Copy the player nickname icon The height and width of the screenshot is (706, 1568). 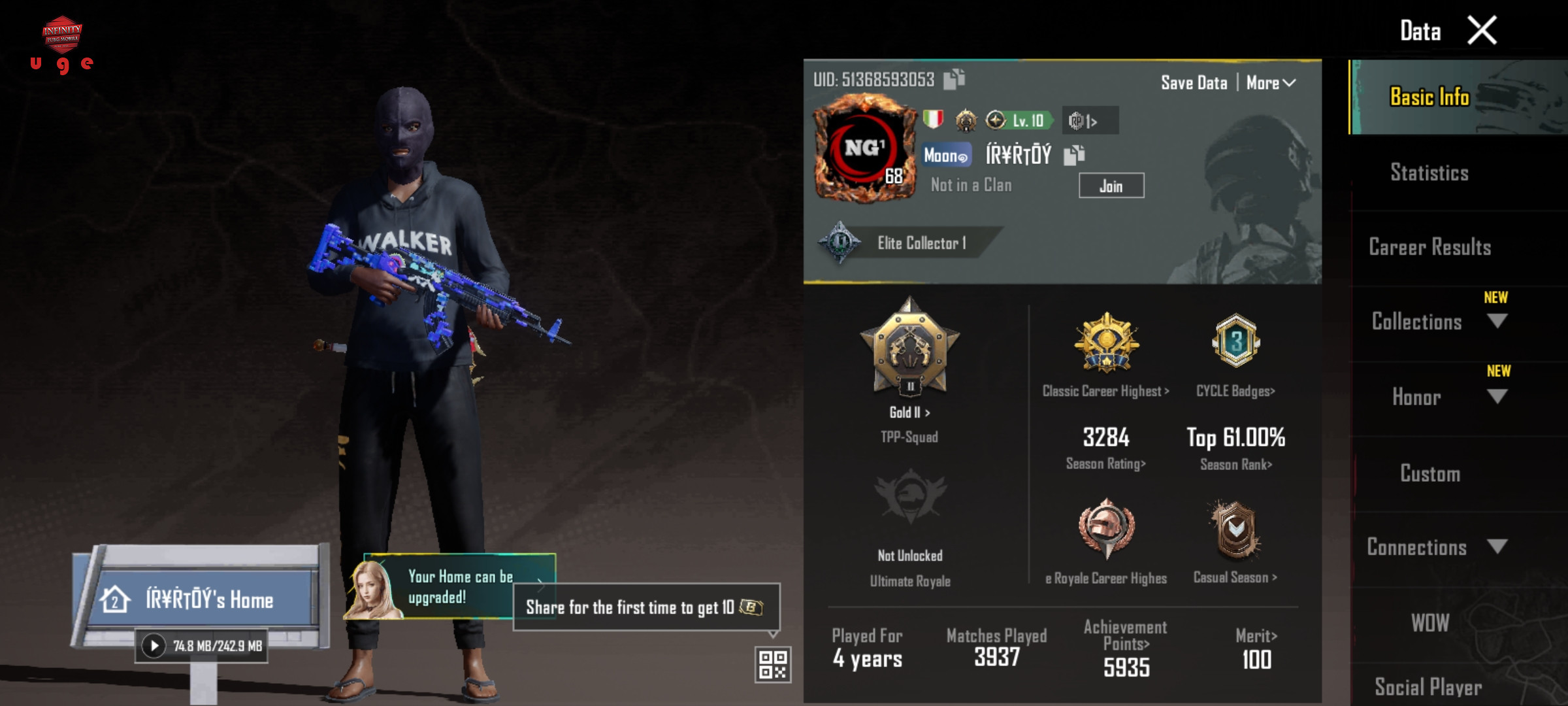pyautogui.click(x=1074, y=155)
